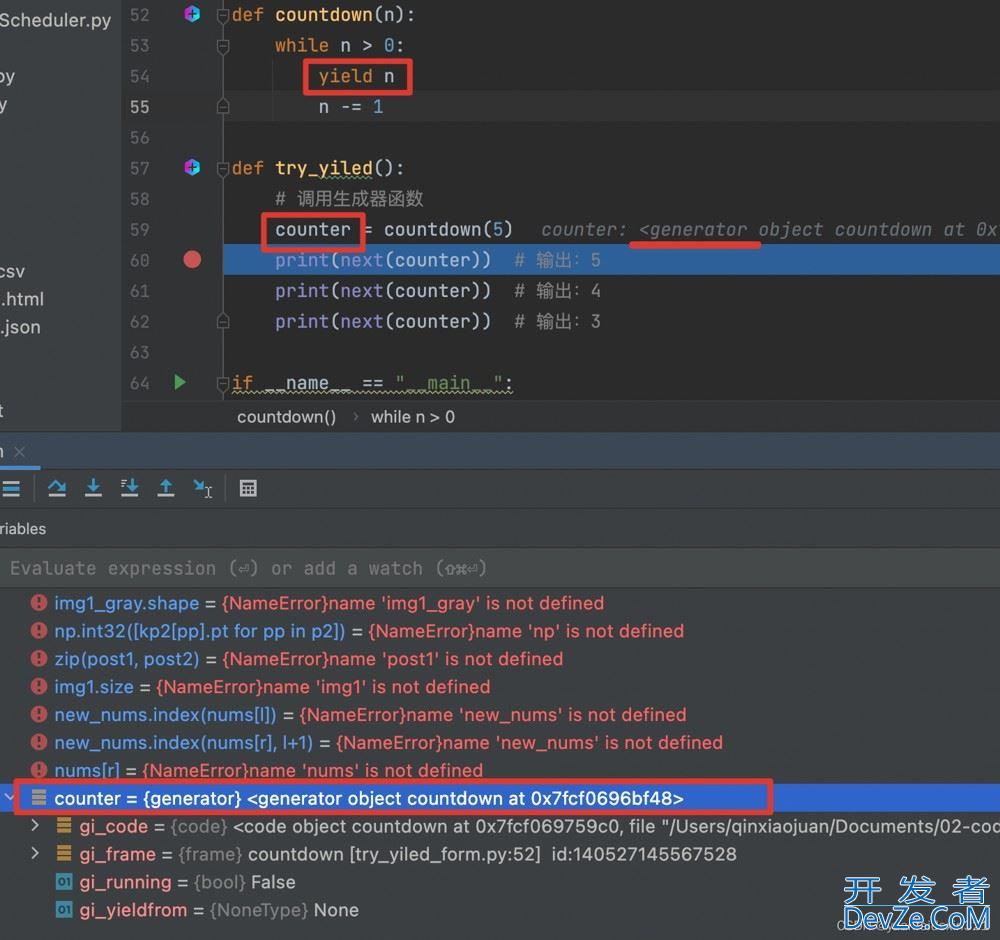Collapse the while loop fold marker at line 53

[x=223, y=45]
